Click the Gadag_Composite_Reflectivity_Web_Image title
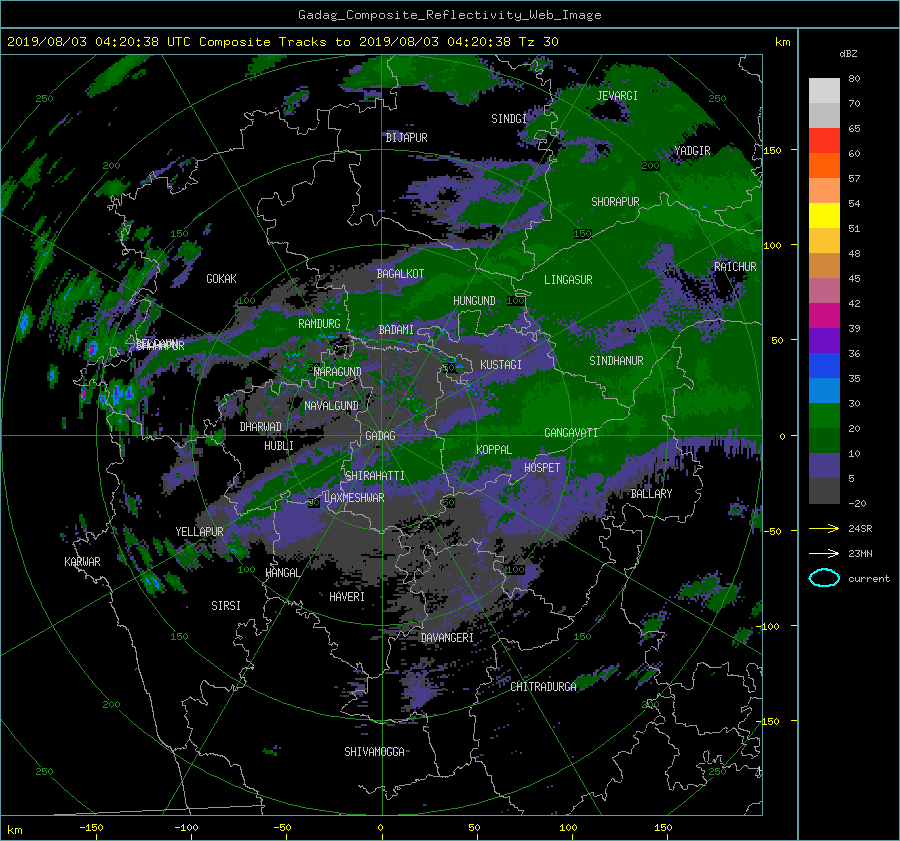This screenshot has height=841, width=900. point(450,15)
